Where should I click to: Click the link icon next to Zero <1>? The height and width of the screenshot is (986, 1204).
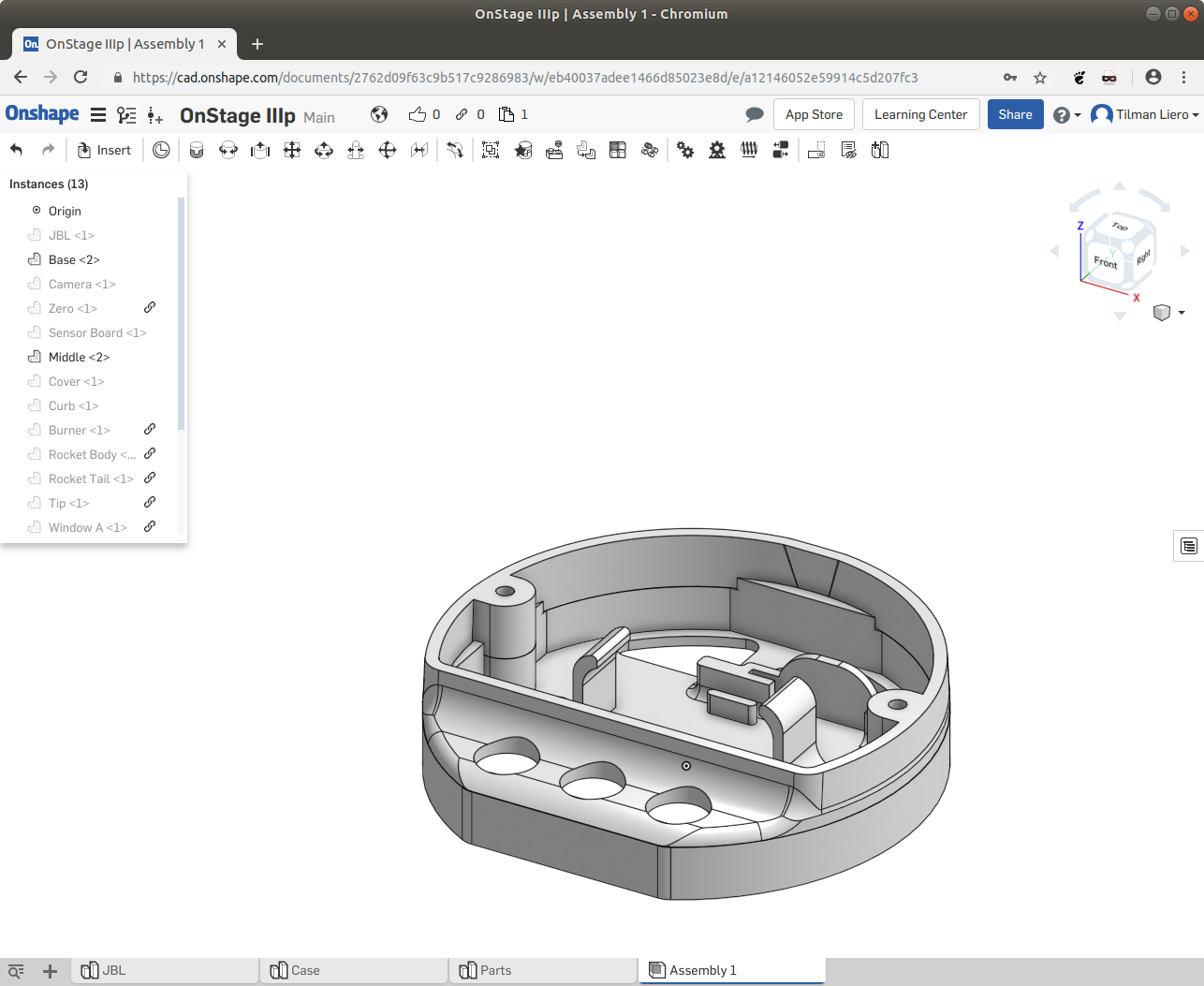point(150,307)
